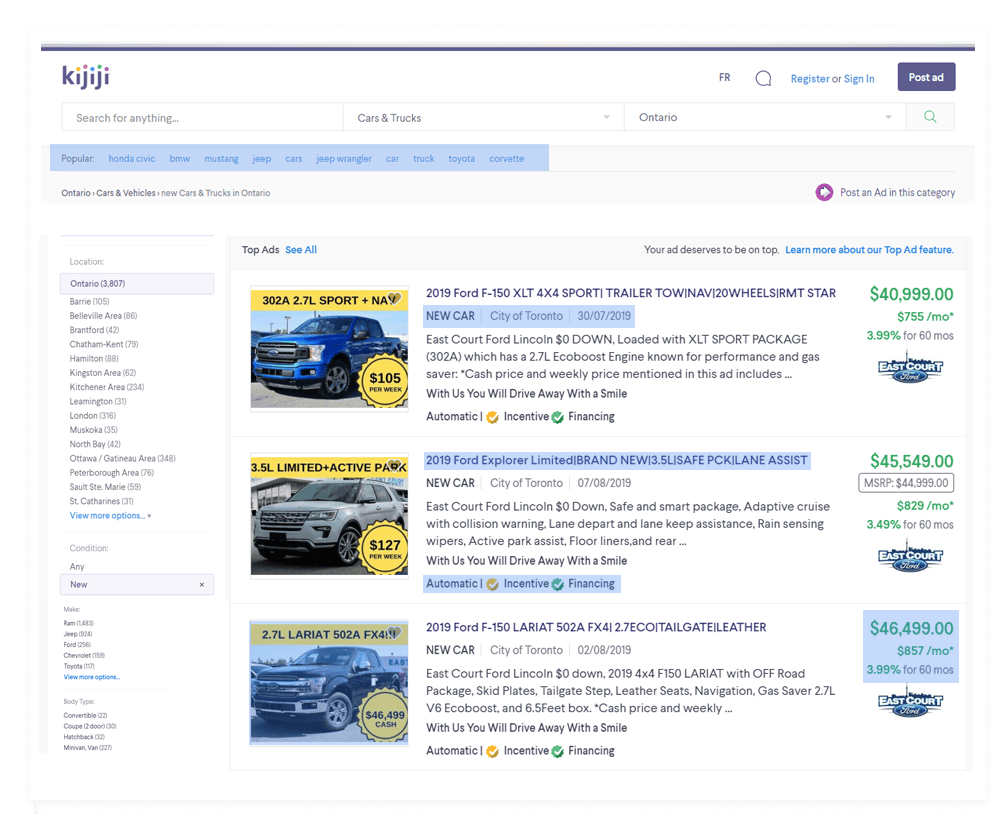This screenshot has height=831, width=1007.
Task: Click the dark F-150 Lariat thumbnail
Action: 329,682
